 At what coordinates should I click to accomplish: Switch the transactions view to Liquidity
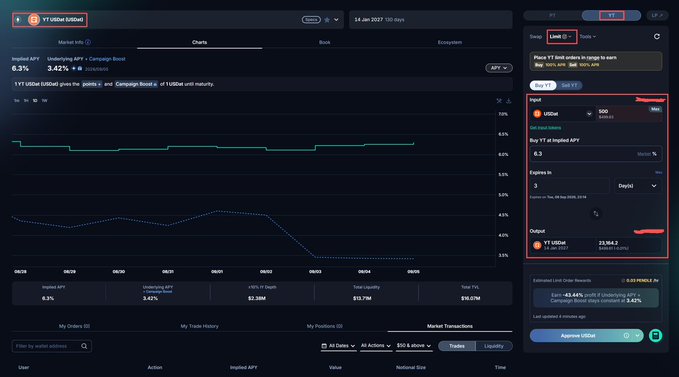[494, 346]
